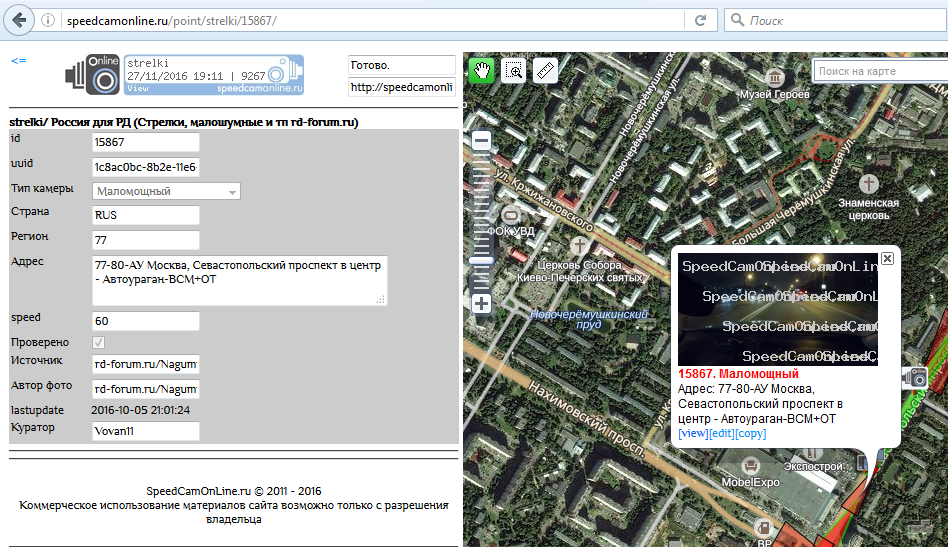Viewport: 948px width, 547px height.
Task: Click the camera marker icon on map
Action: tap(915, 377)
